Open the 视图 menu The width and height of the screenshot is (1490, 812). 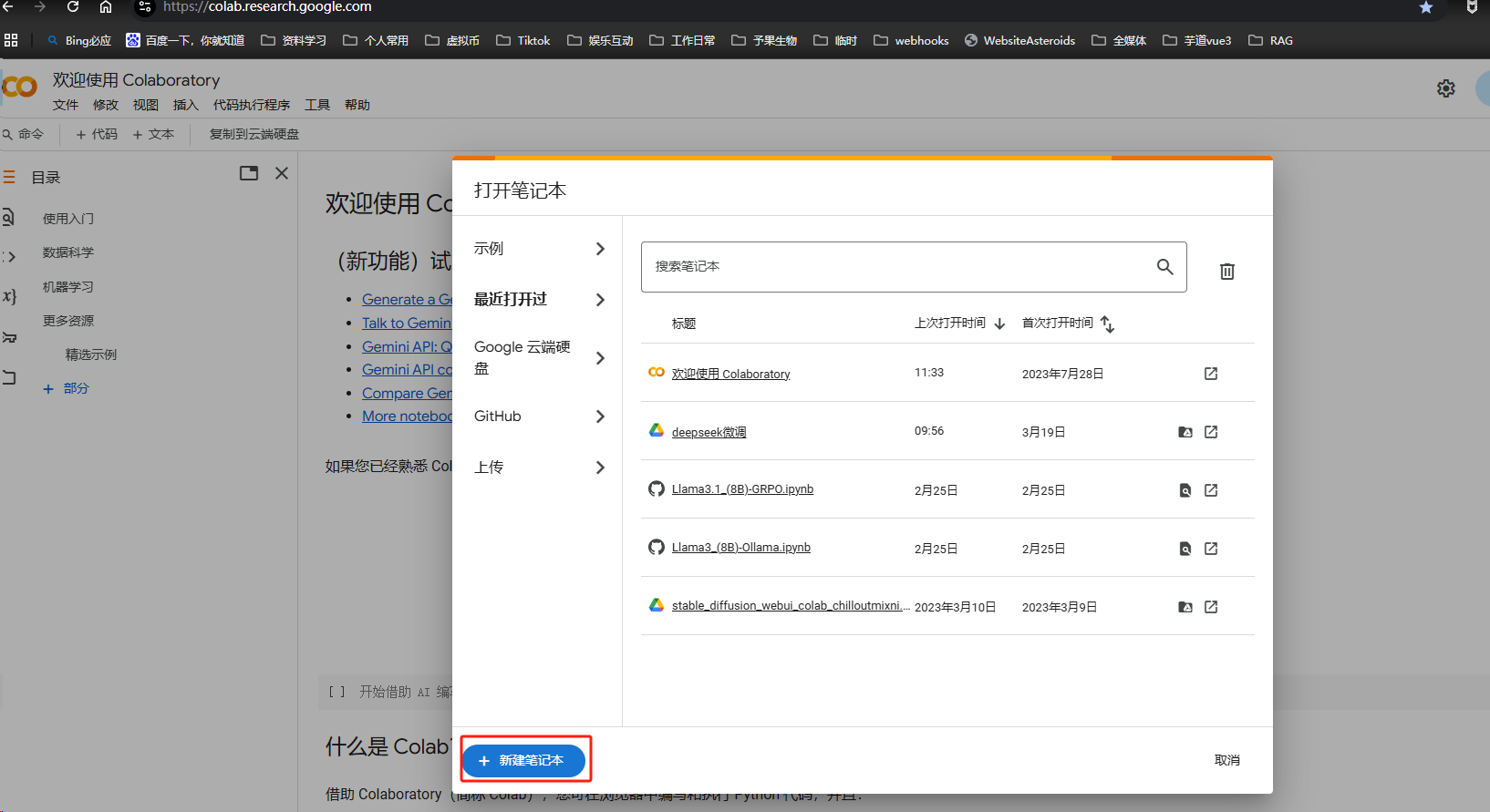(x=146, y=105)
